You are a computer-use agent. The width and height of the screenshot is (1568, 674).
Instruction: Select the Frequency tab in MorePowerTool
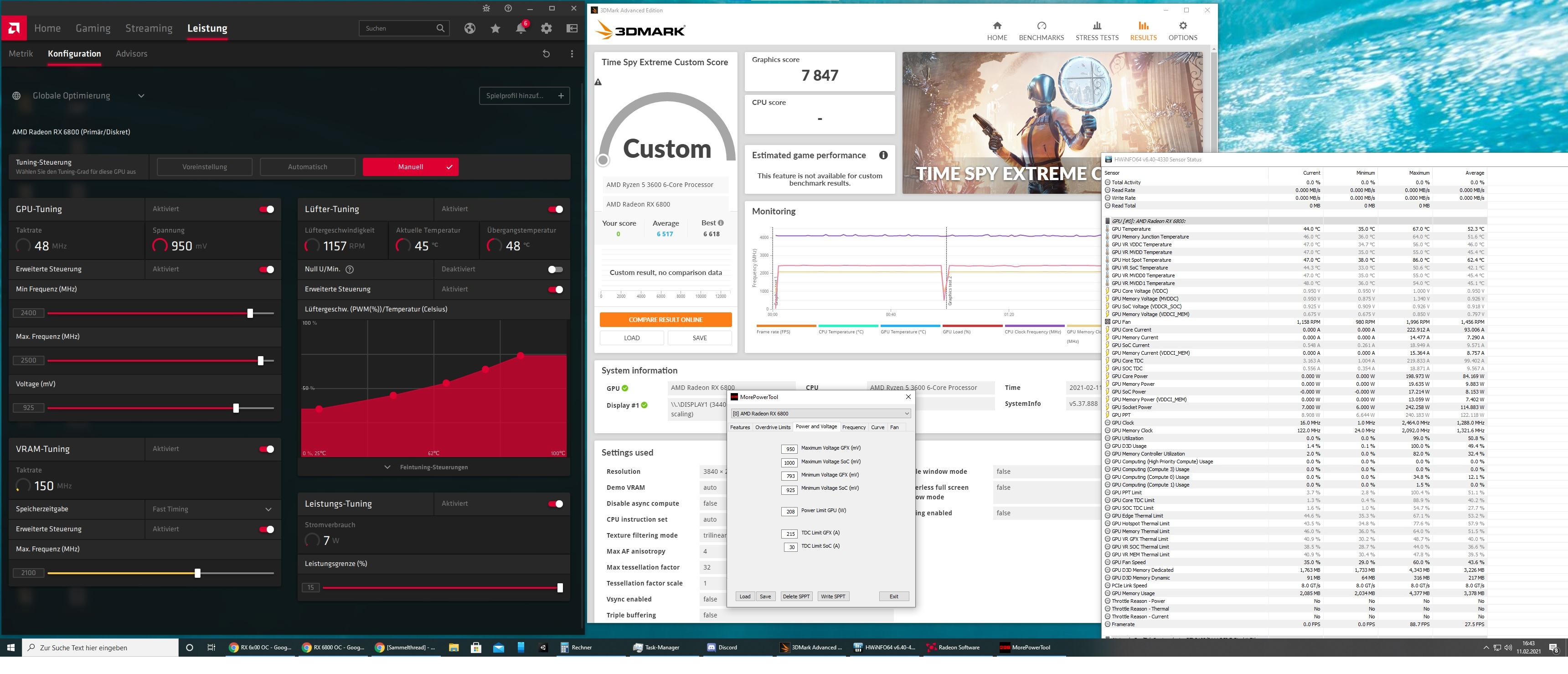[853, 427]
